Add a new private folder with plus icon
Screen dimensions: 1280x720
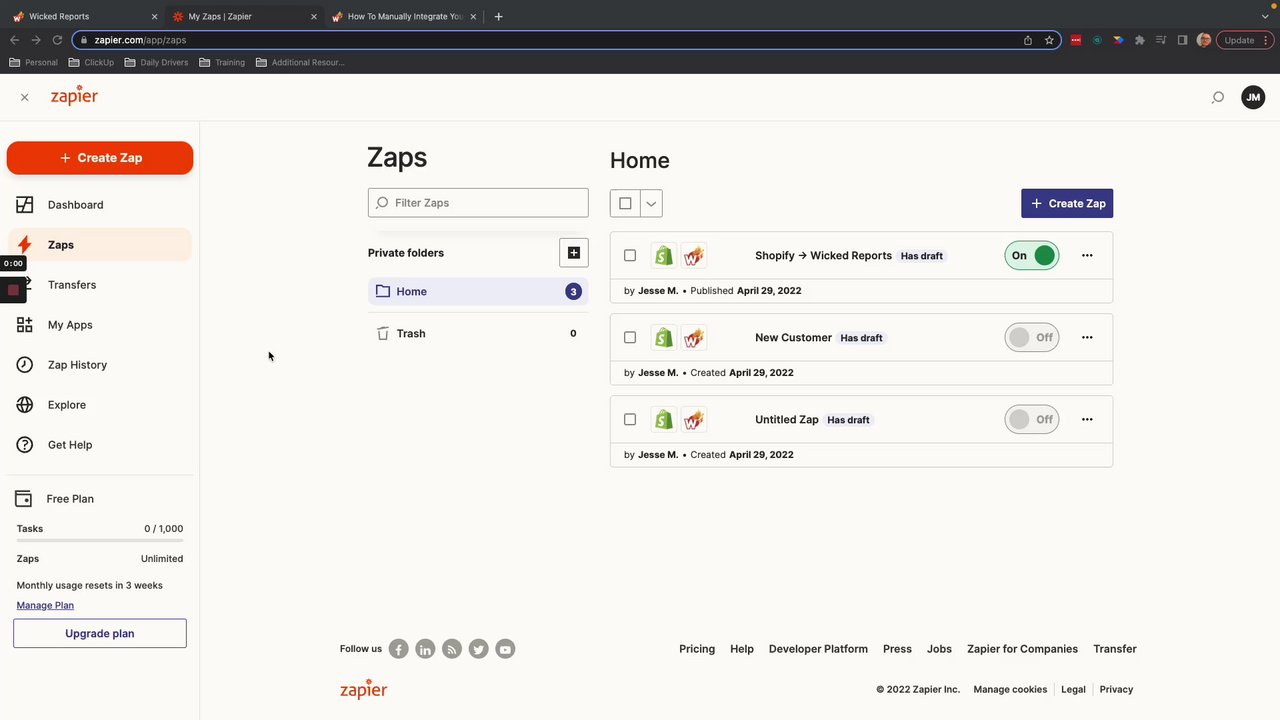coord(574,253)
